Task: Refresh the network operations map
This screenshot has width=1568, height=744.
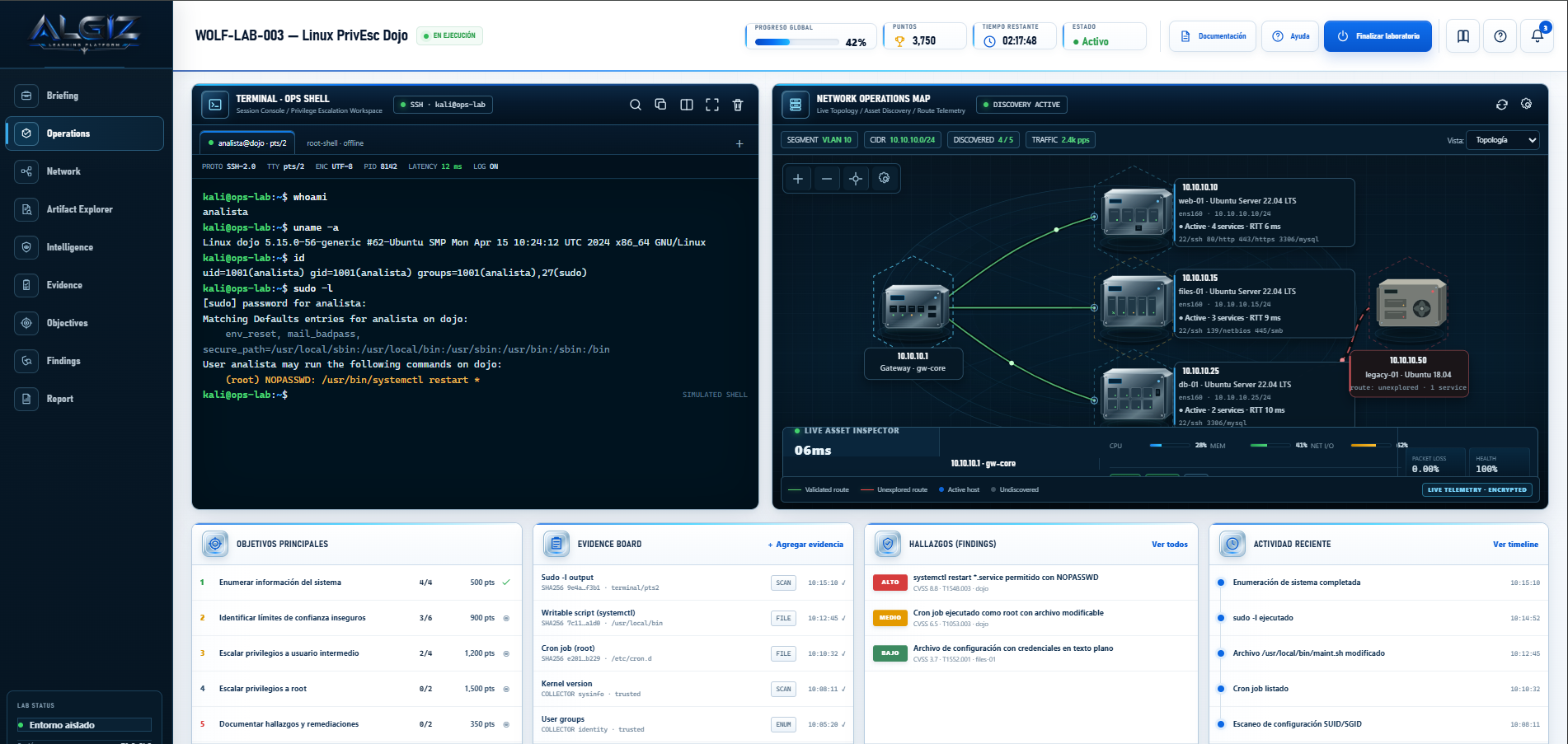Action: tap(1501, 105)
